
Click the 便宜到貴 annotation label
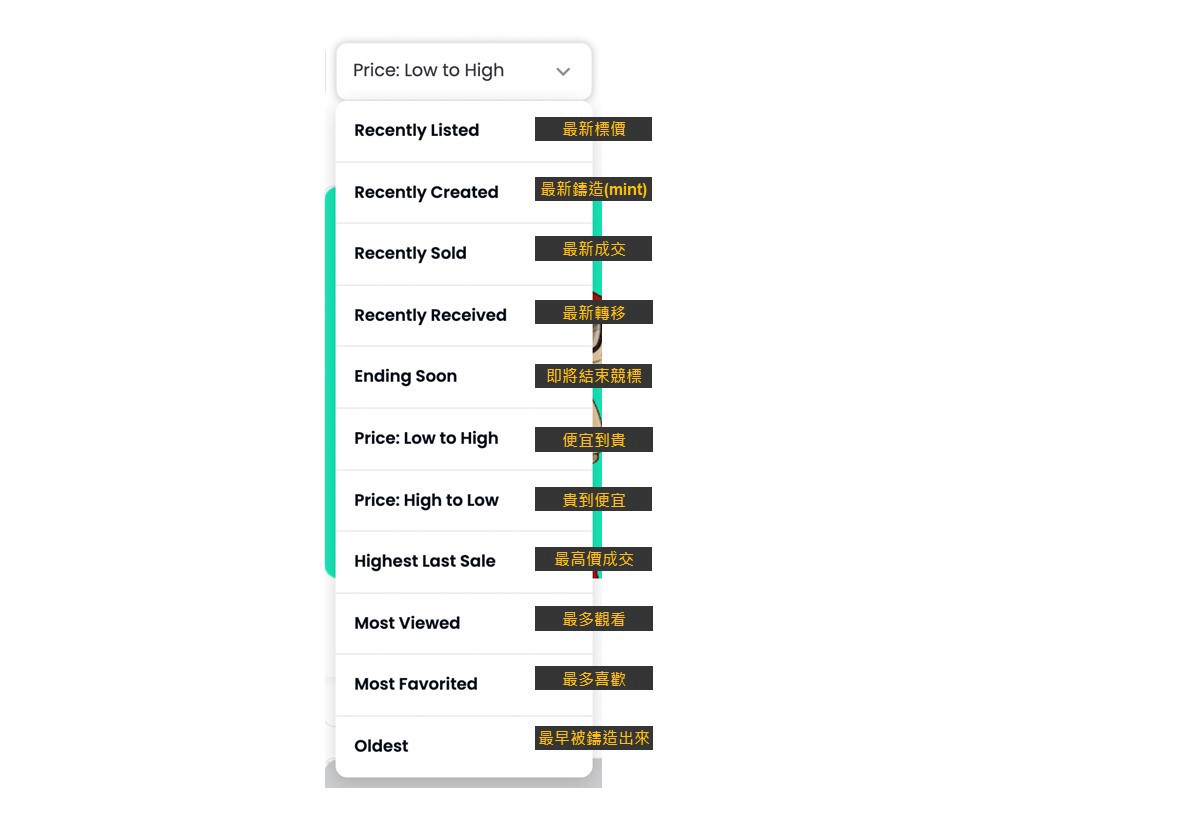593,439
